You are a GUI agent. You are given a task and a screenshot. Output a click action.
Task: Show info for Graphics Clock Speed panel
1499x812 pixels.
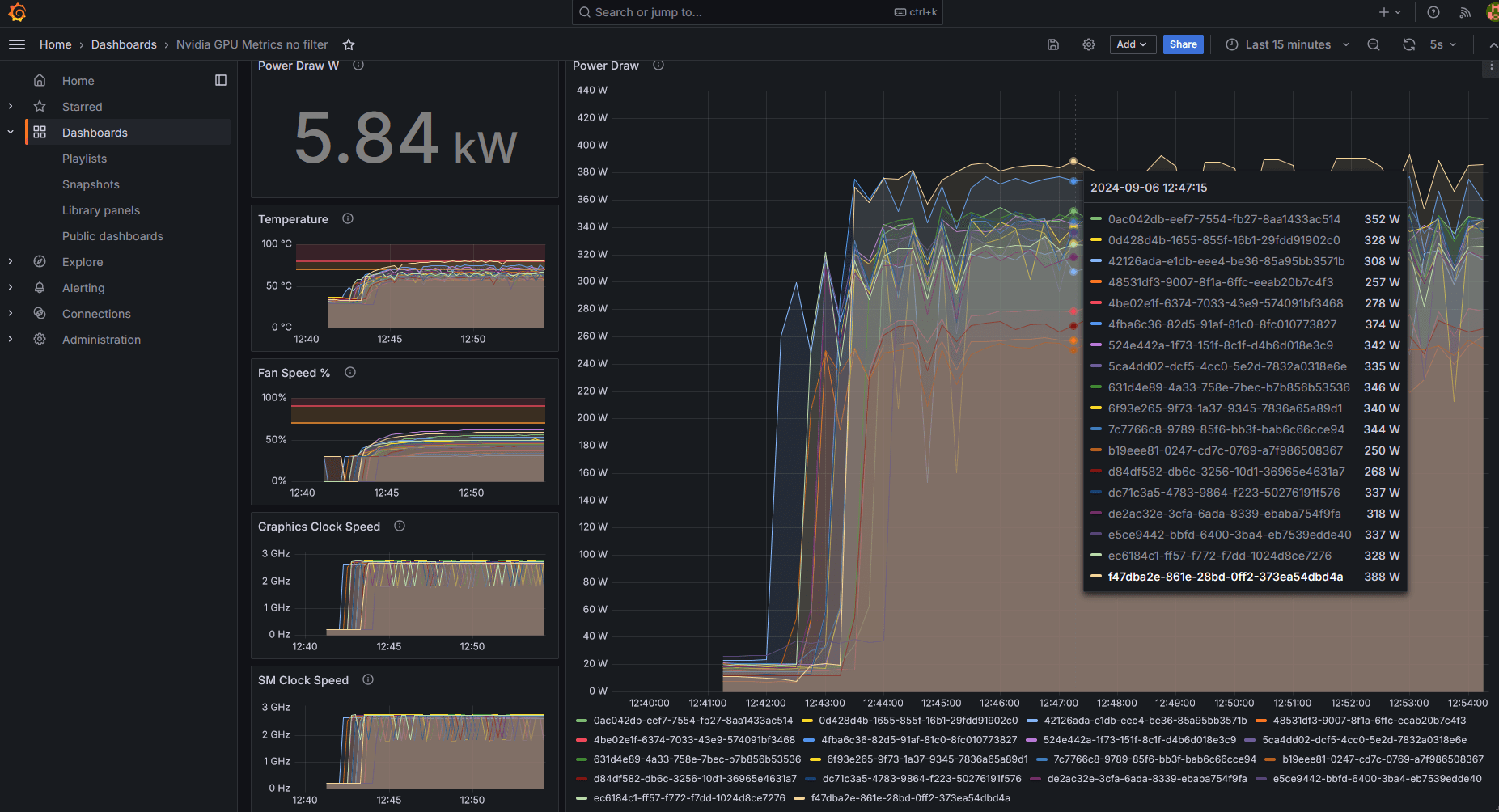(x=400, y=526)
